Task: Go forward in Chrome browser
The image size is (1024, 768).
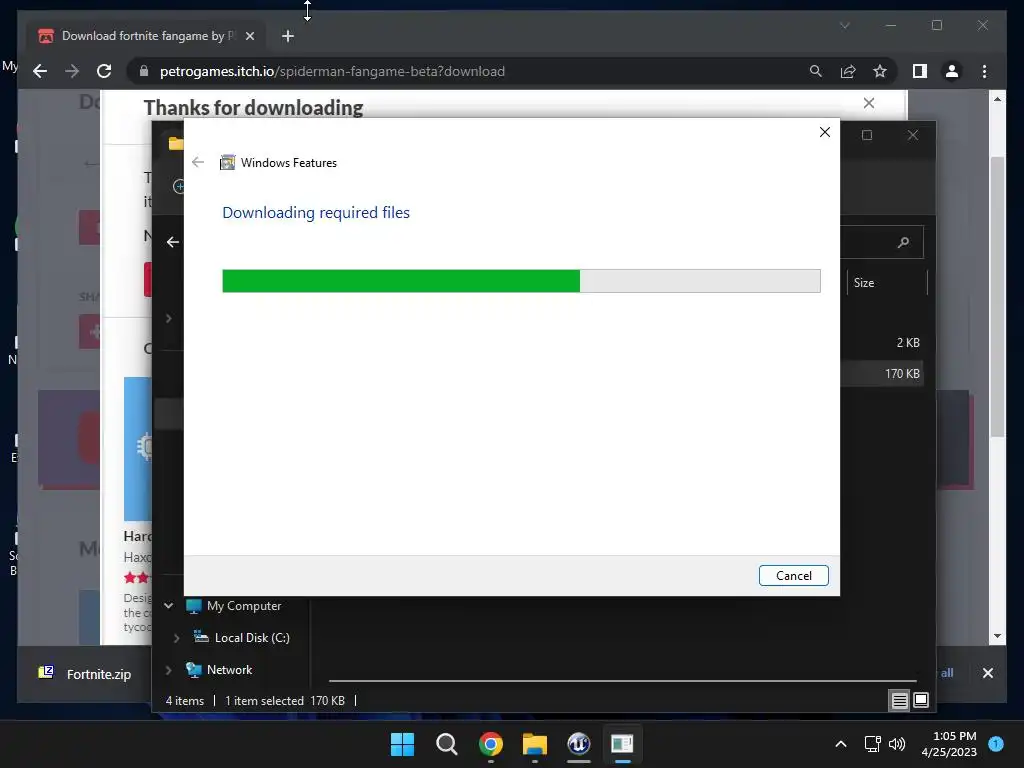Action: [72, 71]
